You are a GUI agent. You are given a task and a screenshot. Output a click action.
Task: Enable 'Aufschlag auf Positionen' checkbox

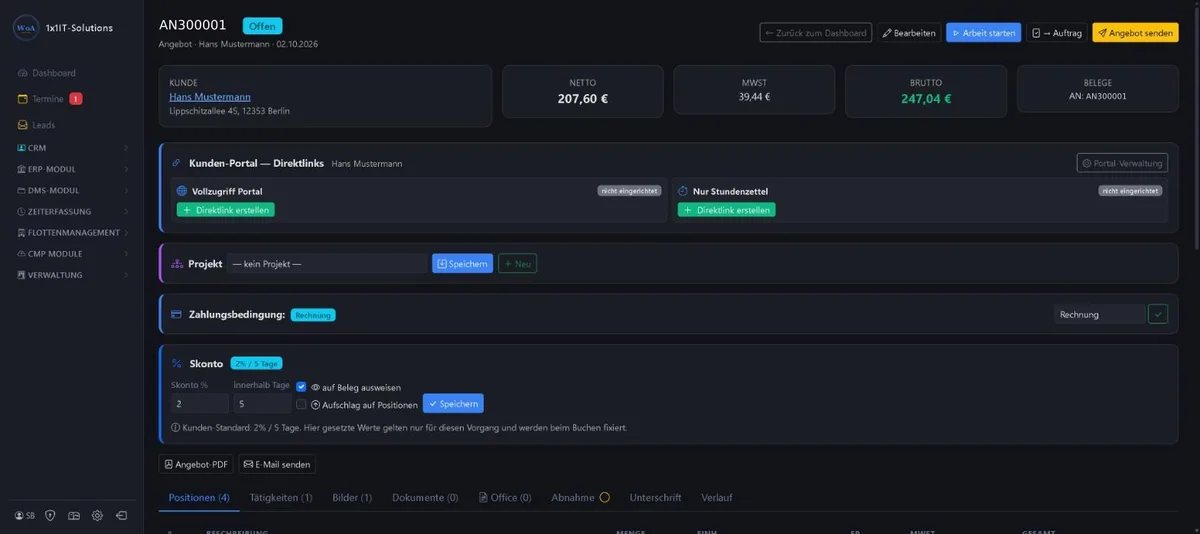pyautogui.click(x=301, y=404)
